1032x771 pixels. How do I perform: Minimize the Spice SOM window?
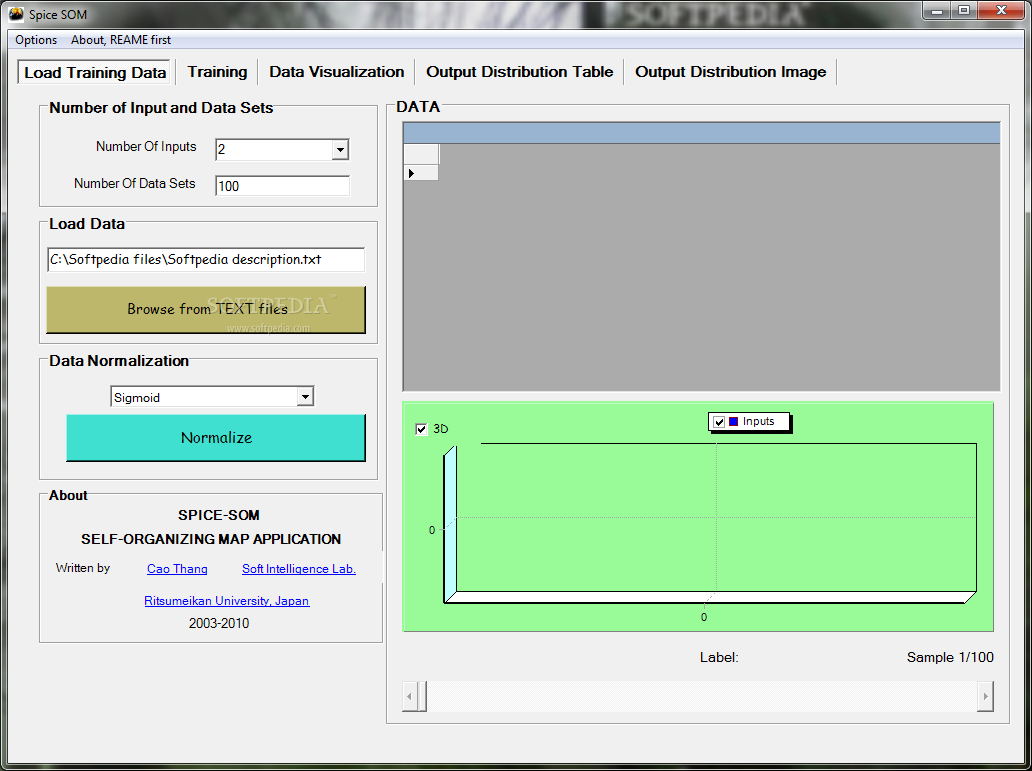click(x=937, y=11)
